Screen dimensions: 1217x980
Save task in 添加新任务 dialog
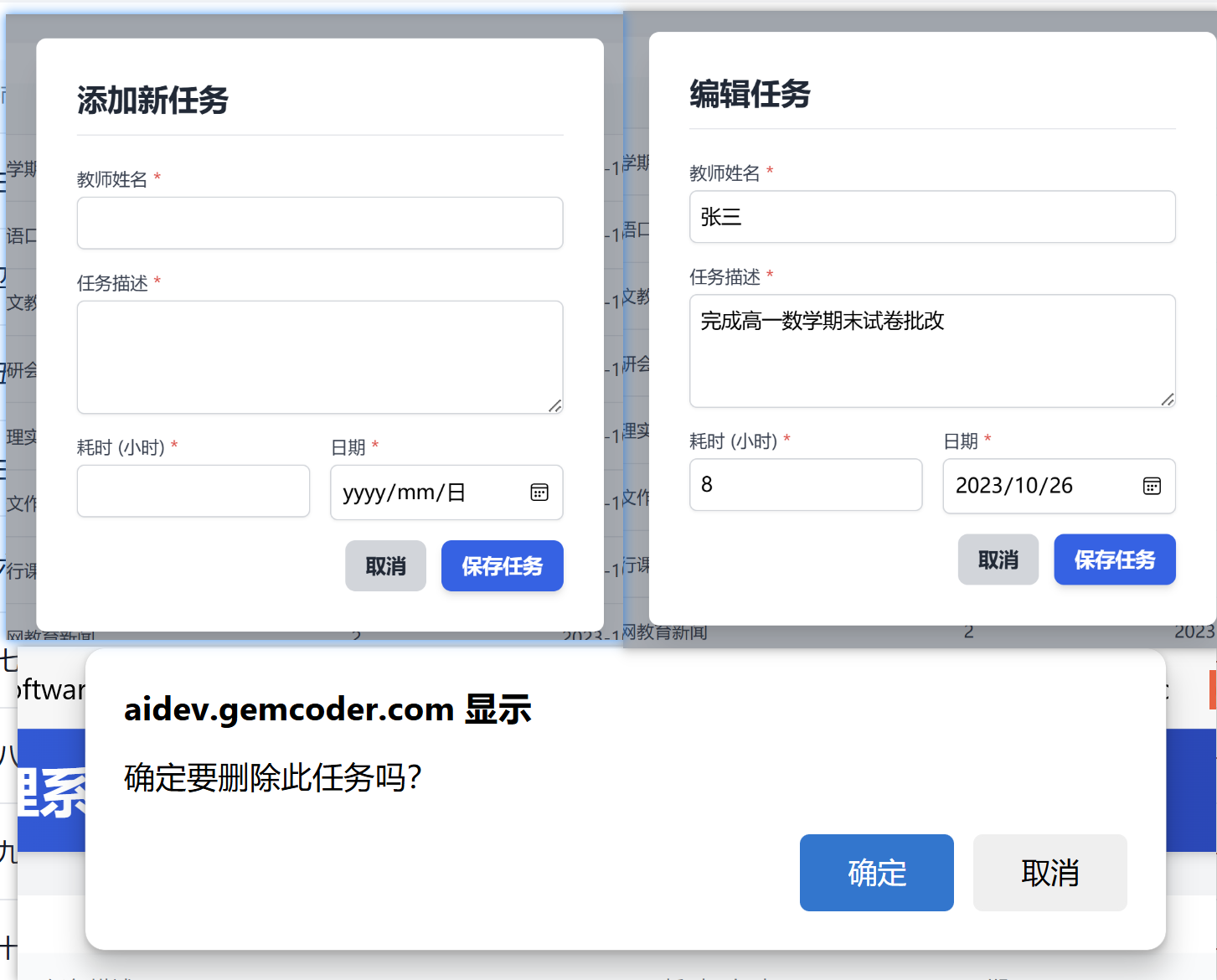pos(503,566)
